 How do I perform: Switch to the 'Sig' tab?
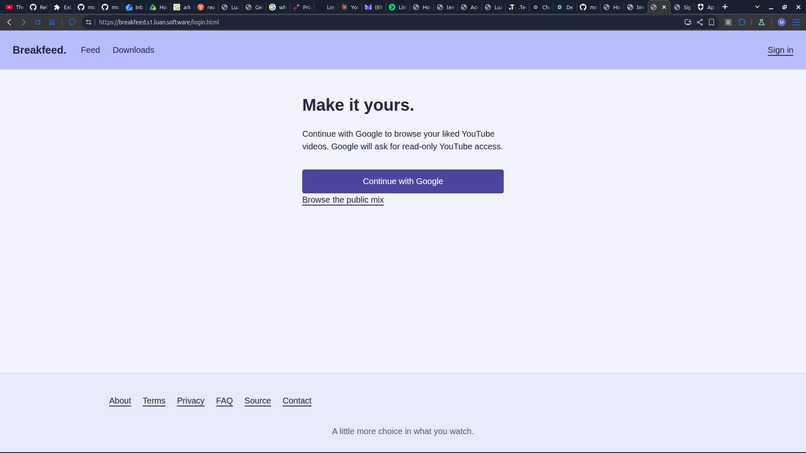[x=683, y=7]
